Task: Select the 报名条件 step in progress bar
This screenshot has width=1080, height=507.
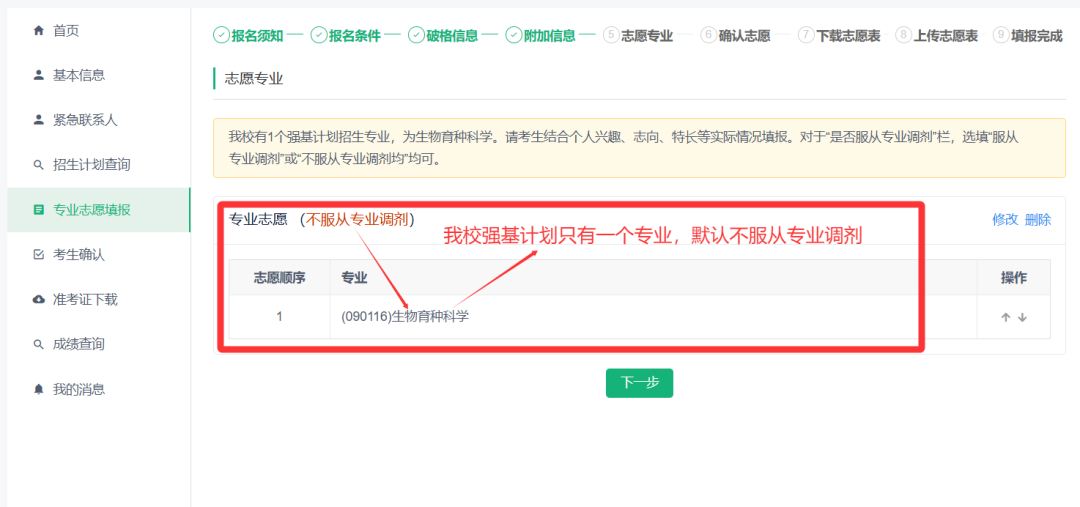Action: click(x=345, y=35)
